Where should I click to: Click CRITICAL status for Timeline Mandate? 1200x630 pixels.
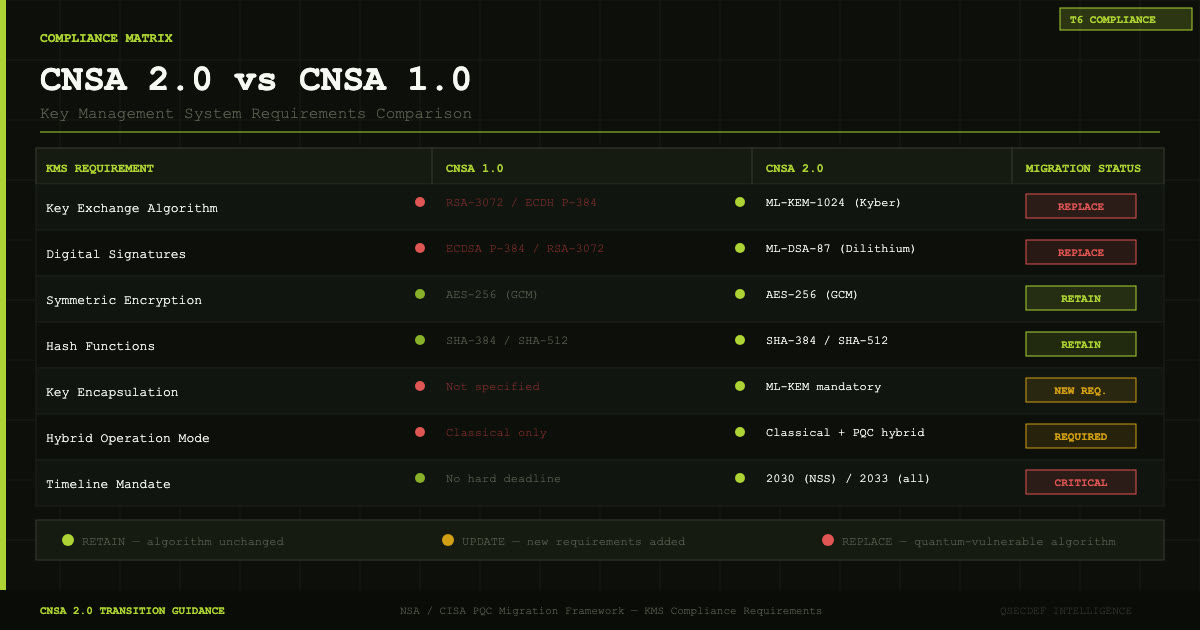tap(1081, 482)
